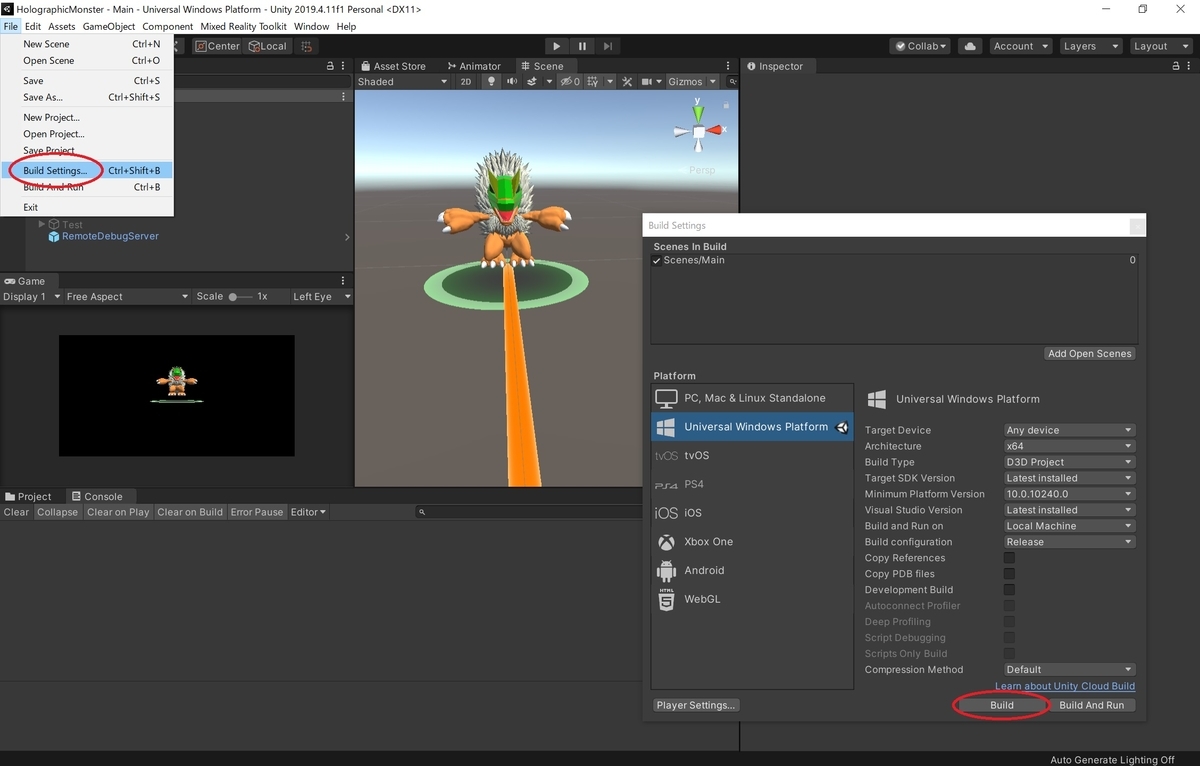Click the Step frame button
Viewport: 1200px width, 766px height.
coord(608,46)
